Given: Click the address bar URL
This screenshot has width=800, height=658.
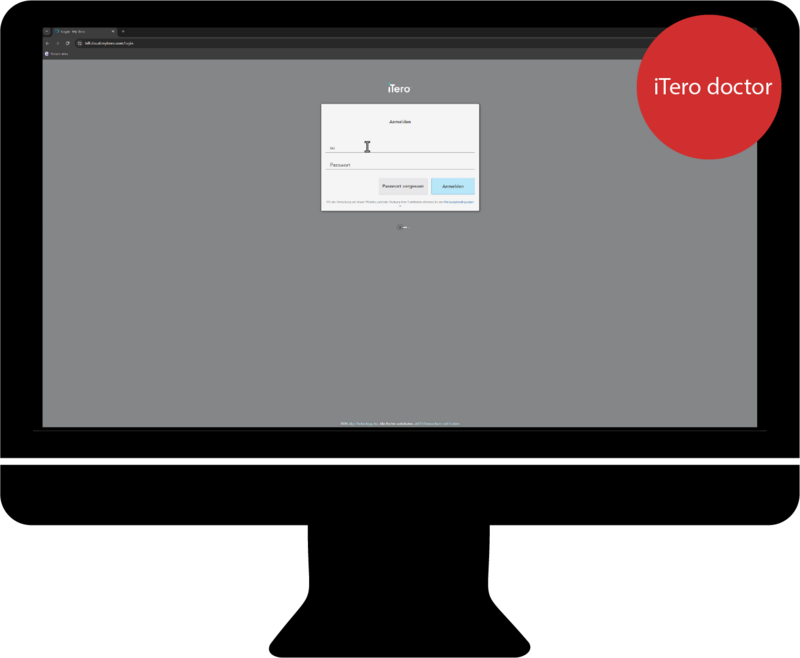Looking at the screenshot, I should pyautogui.click(x=109, y=43).
